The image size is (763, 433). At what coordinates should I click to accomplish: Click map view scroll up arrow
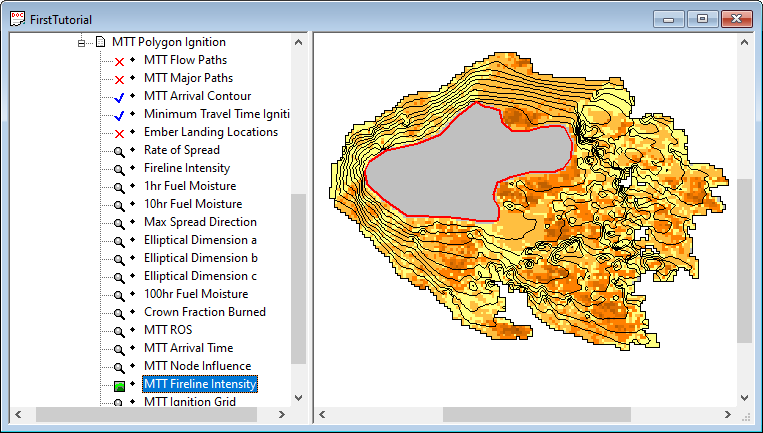[x=745, y=42]
